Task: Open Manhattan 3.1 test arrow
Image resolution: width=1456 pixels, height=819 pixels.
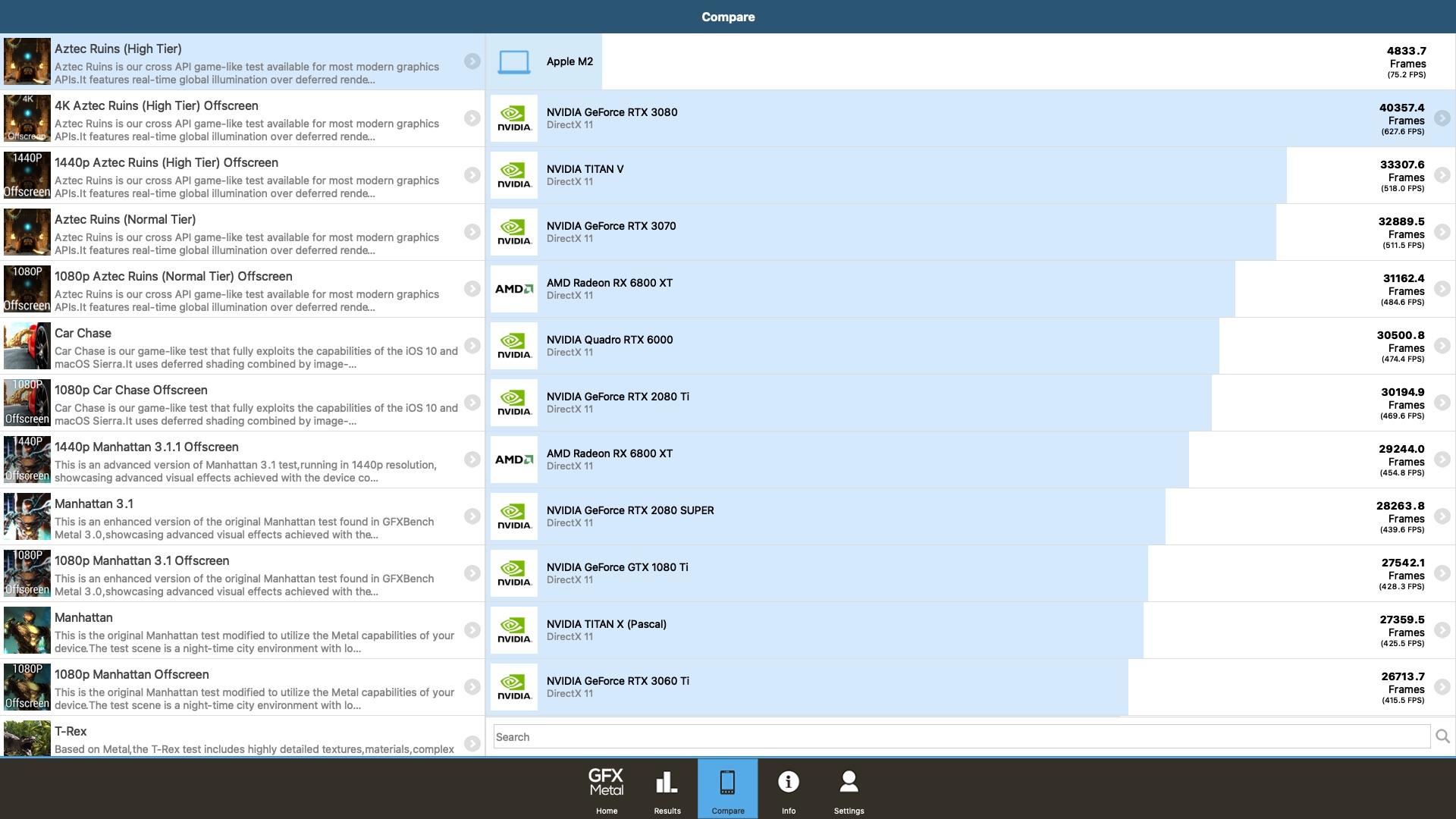Action: [x=472, y=516]
